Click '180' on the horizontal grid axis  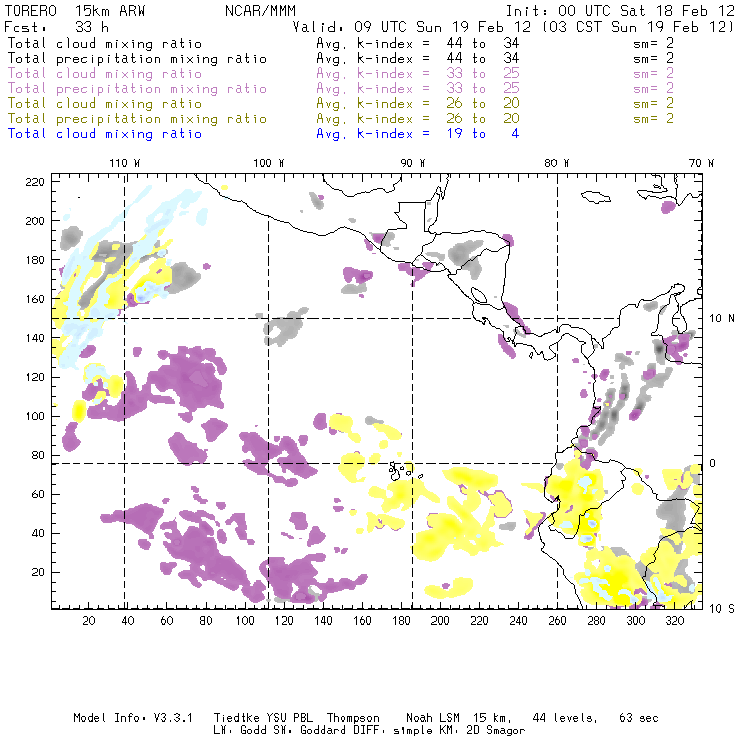[401, 621]
